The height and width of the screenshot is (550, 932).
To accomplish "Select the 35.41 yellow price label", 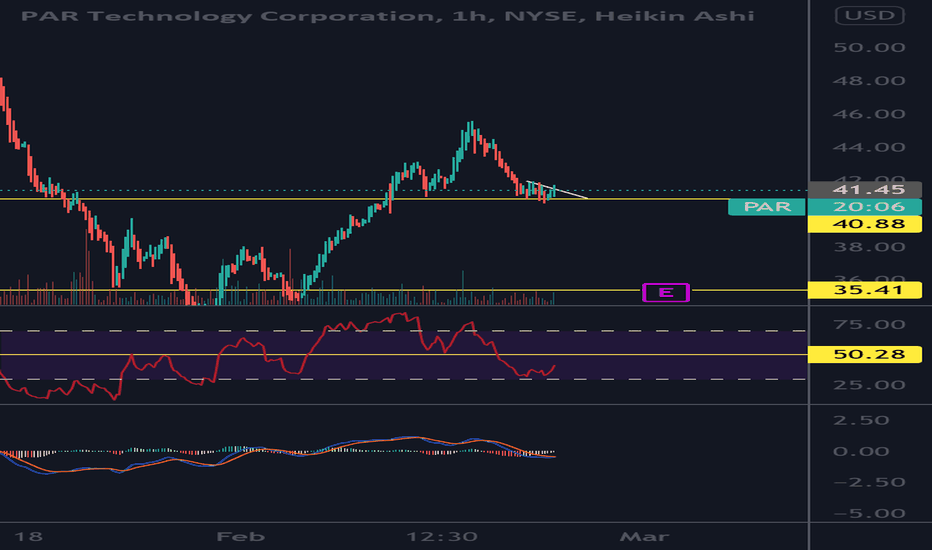I will point(865,290).
